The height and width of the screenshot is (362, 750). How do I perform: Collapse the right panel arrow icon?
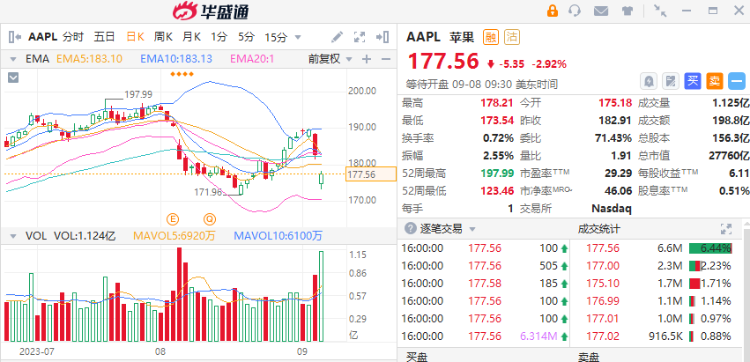[383, 37]
